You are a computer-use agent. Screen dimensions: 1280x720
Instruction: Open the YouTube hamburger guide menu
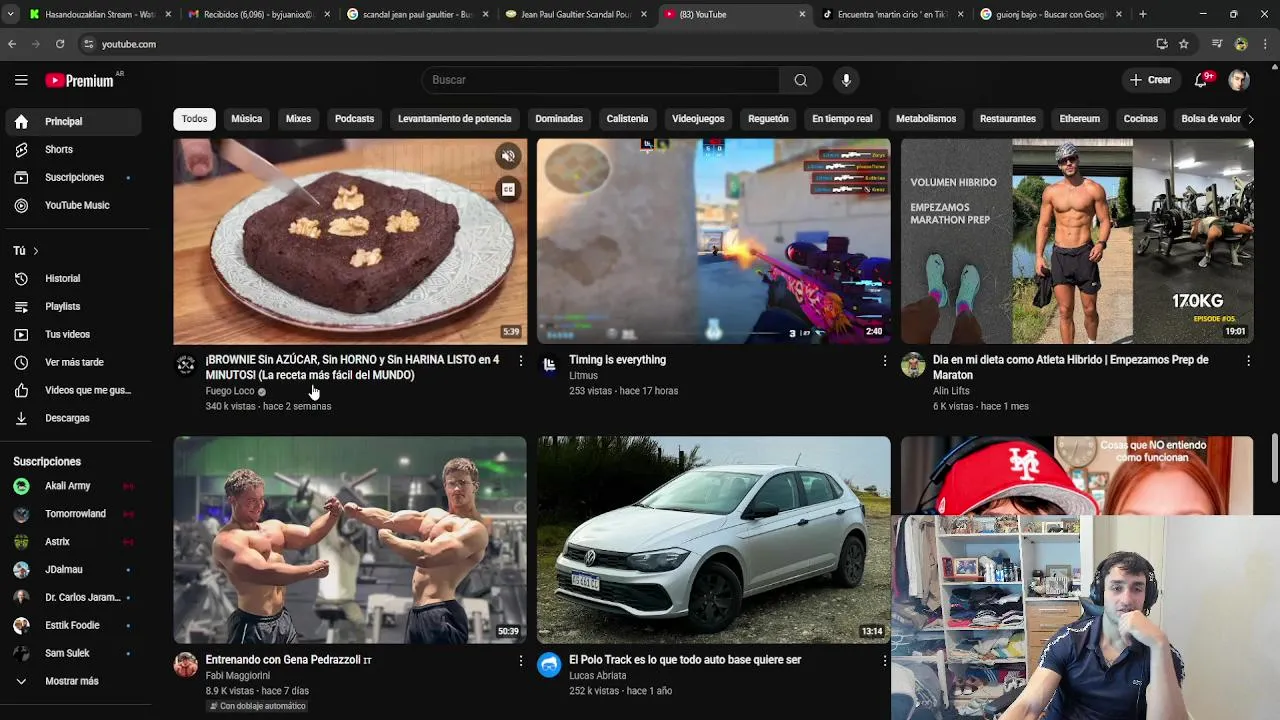pos(21,80)
